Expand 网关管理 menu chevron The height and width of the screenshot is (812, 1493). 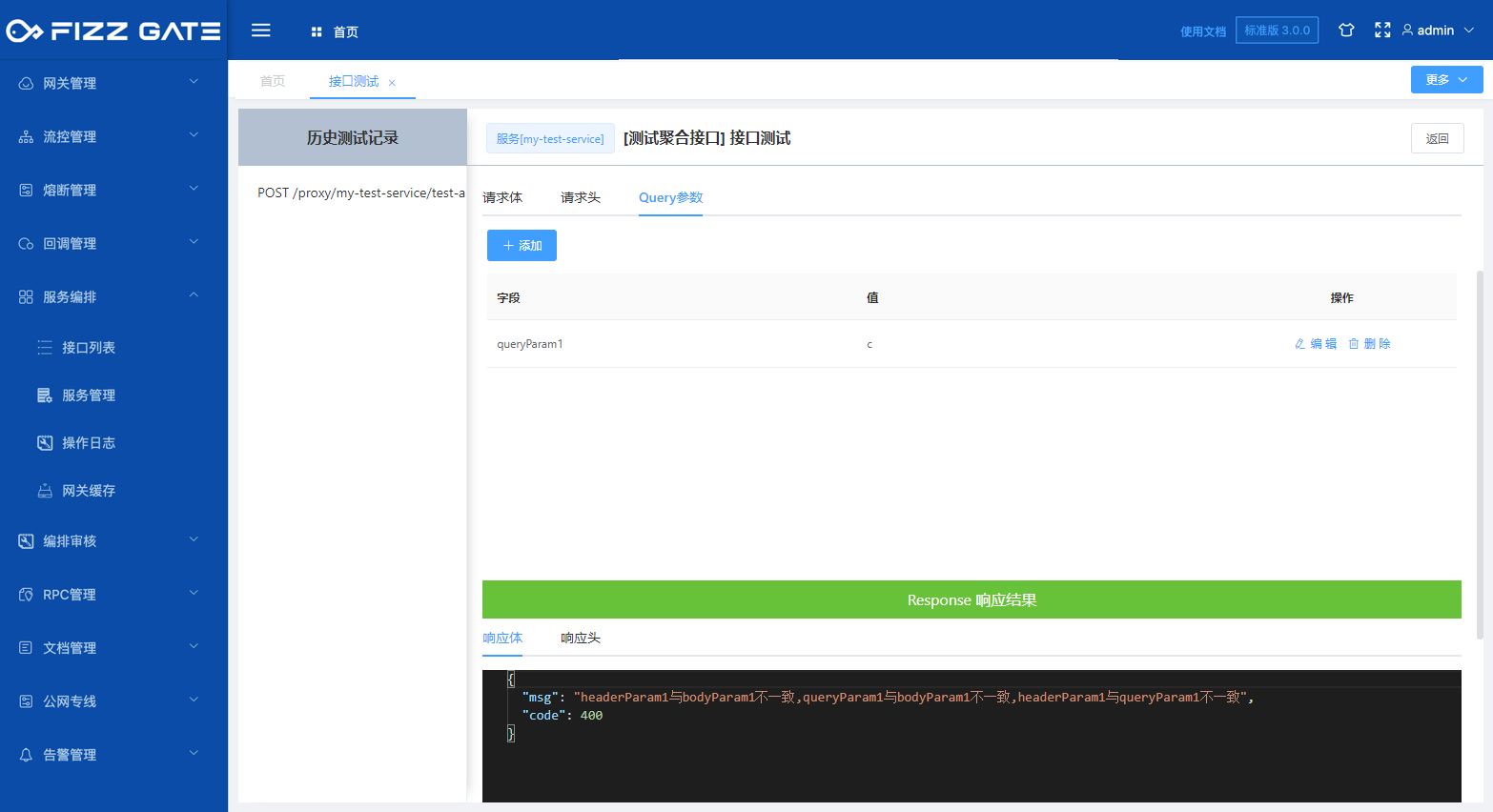pos(194,82)
